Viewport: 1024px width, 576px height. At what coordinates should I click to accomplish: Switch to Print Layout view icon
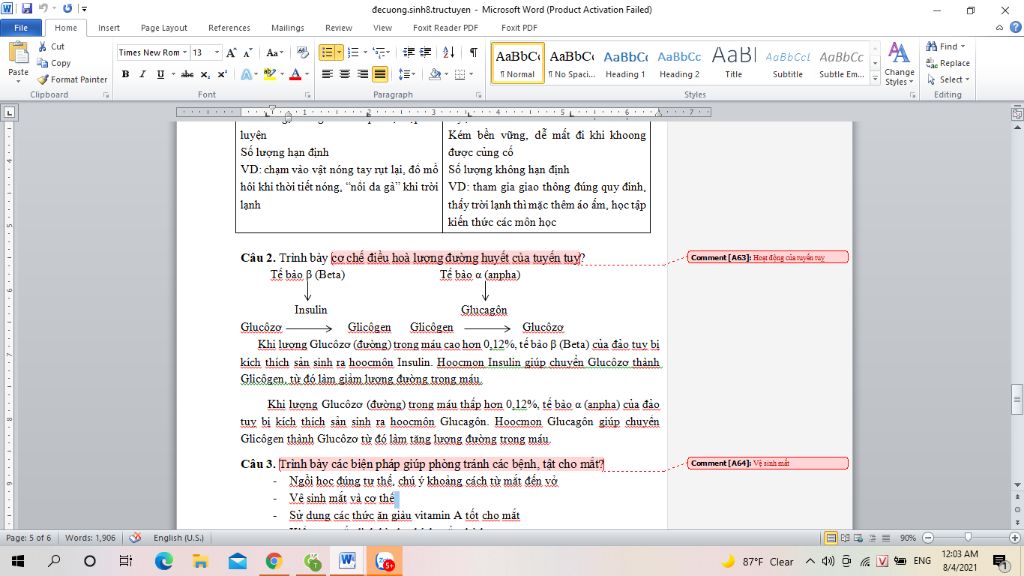[x=831, y=538]
